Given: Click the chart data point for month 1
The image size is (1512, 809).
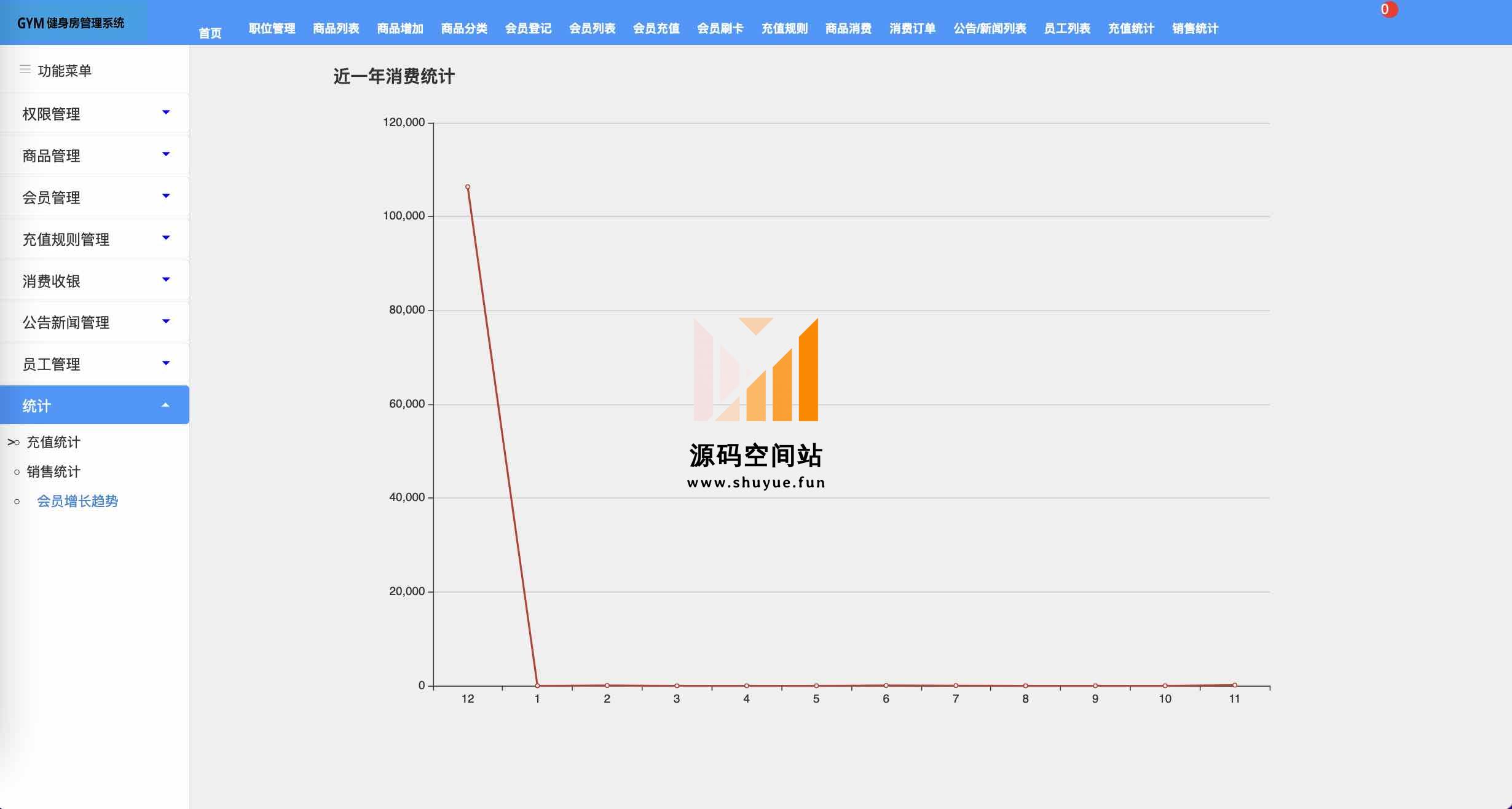Looking at the screenshot, I should click(x=537, y=685).
